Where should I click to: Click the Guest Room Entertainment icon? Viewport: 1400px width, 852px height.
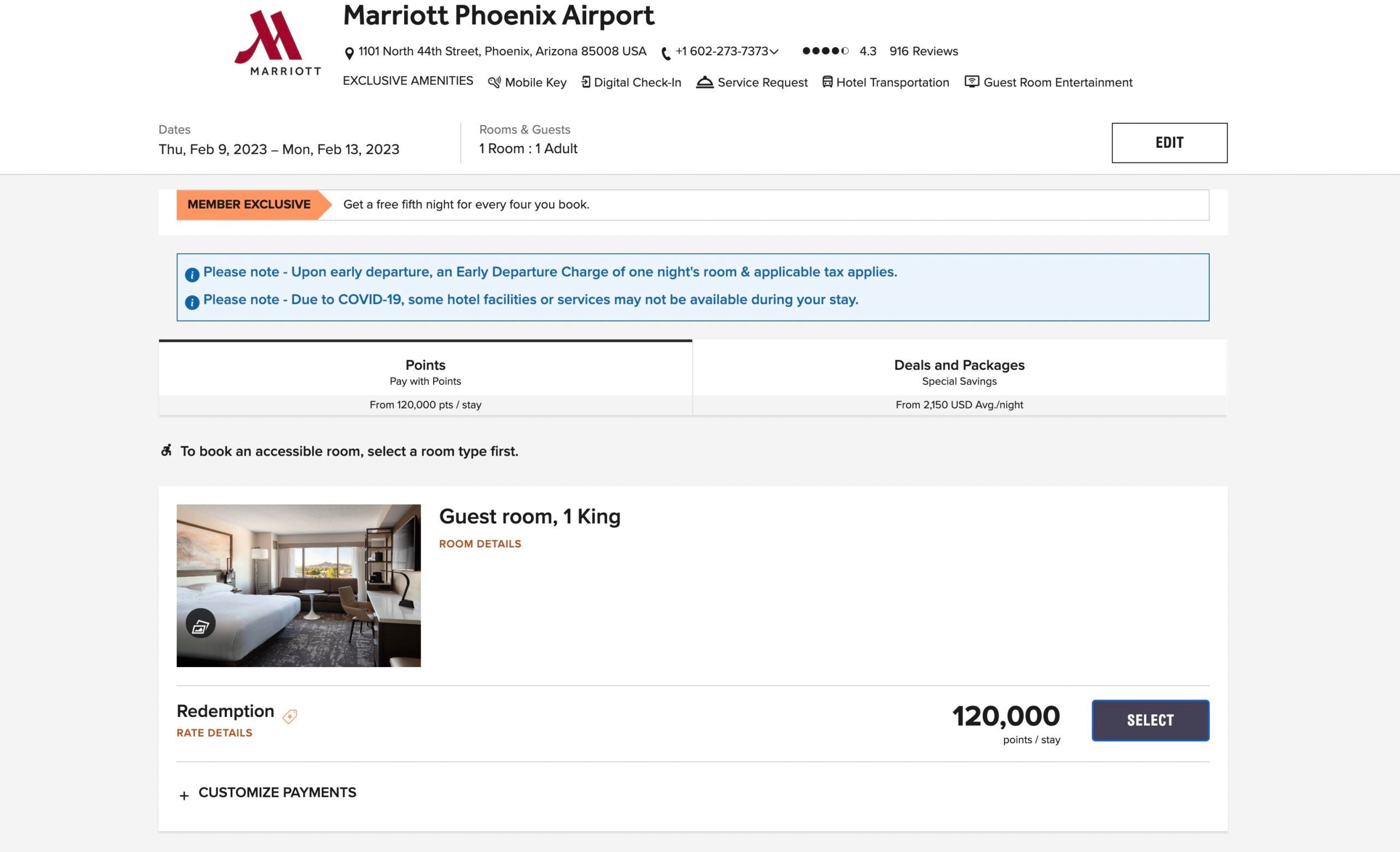point(972,83)
